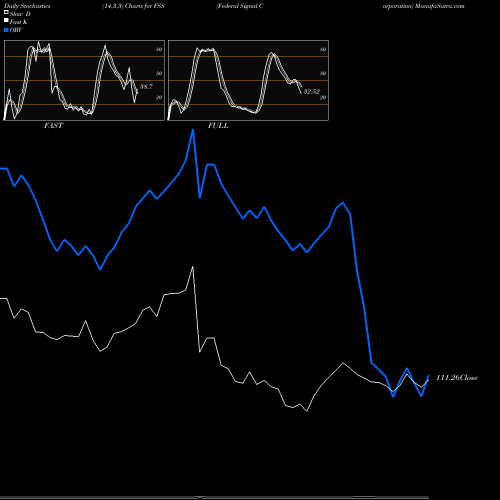Click the 'OBV' legend label
The height and width of the screenshot is (500, 500).
(16, 30)
